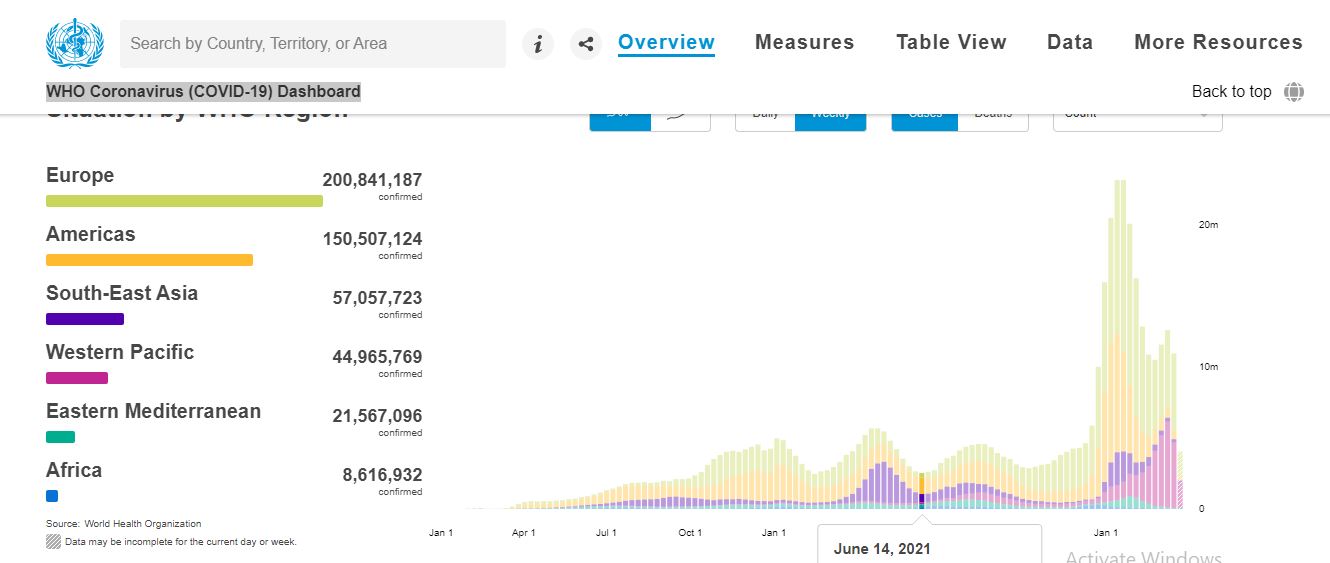Select the Cases toggle button
The height and width of the screenshot is (563, 1330).
925,118
